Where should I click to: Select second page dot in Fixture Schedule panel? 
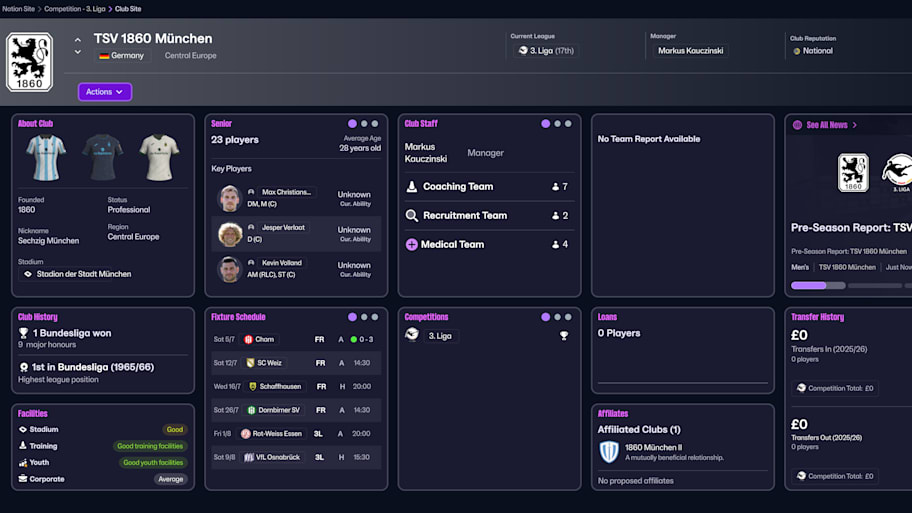[364, 317]
